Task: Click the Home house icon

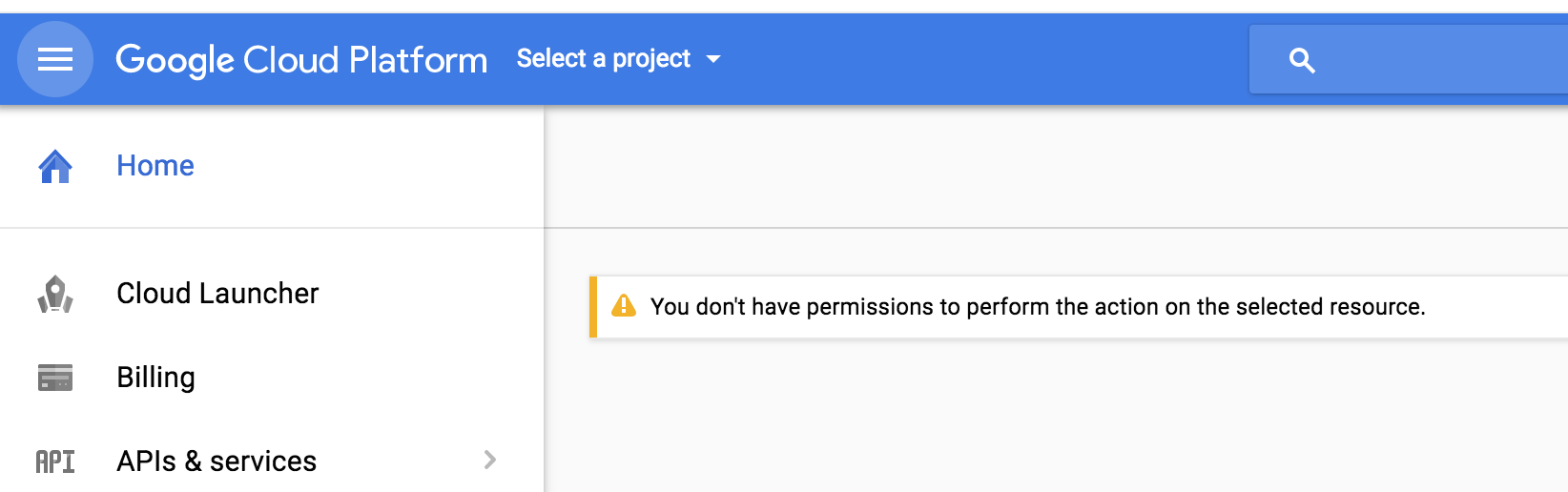Action: tap(55, 166)
